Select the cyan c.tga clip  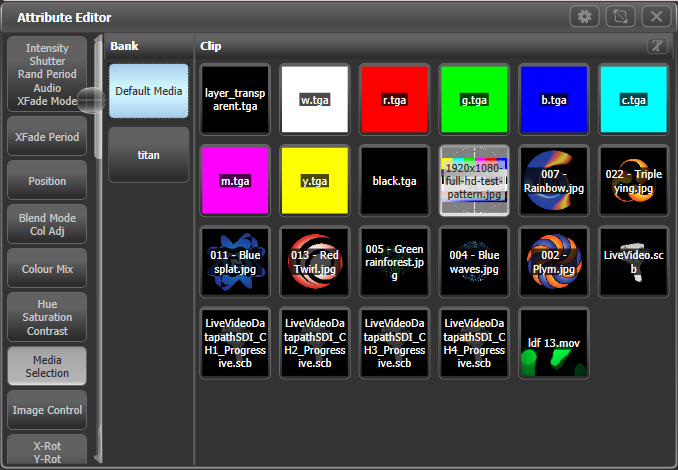633,99
